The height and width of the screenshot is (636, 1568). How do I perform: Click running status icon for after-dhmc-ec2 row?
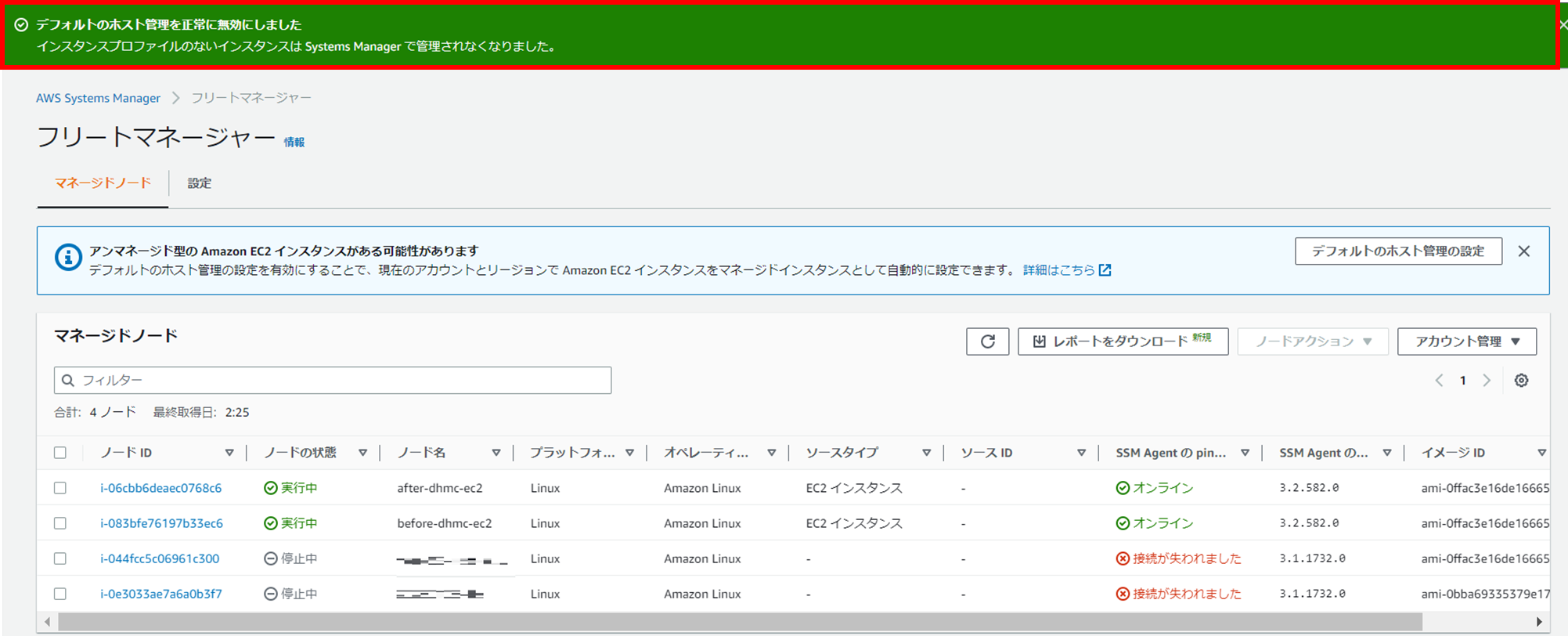(x=271, y=488)
